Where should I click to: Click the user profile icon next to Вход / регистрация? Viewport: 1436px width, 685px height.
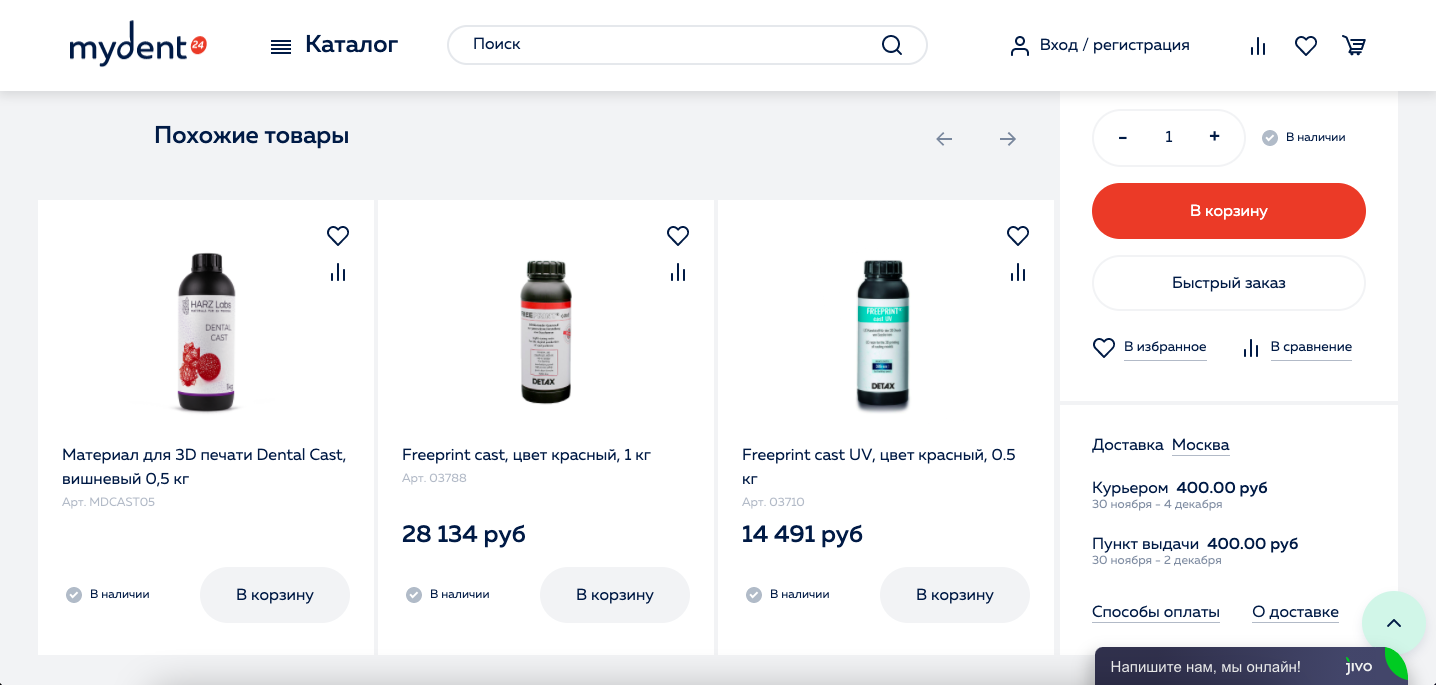1019,45
